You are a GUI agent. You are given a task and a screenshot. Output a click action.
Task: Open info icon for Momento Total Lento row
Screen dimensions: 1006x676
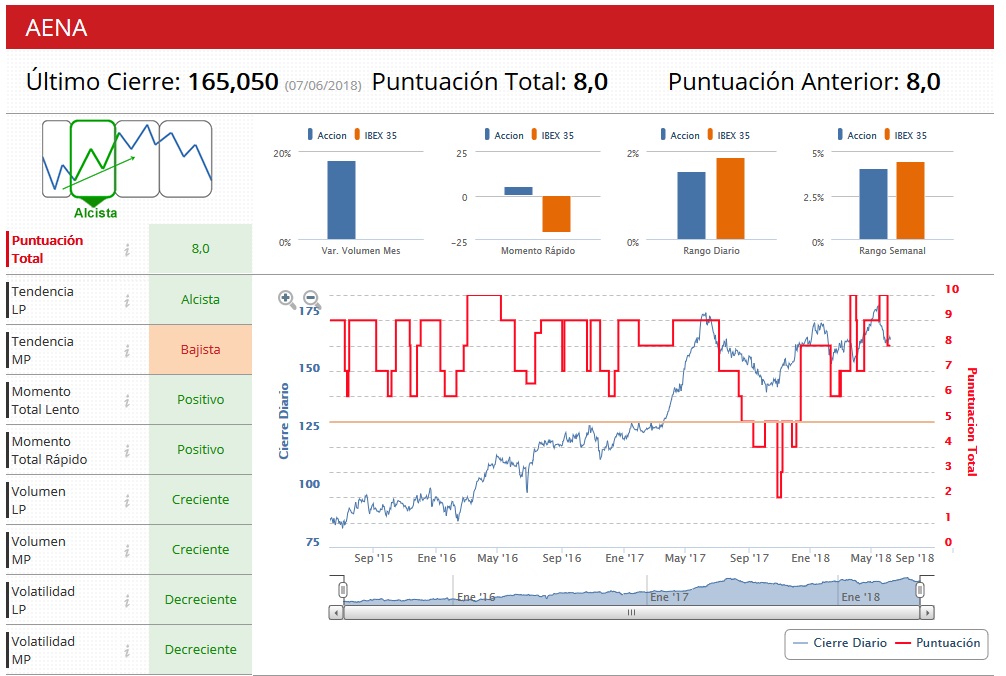[127, 400]
